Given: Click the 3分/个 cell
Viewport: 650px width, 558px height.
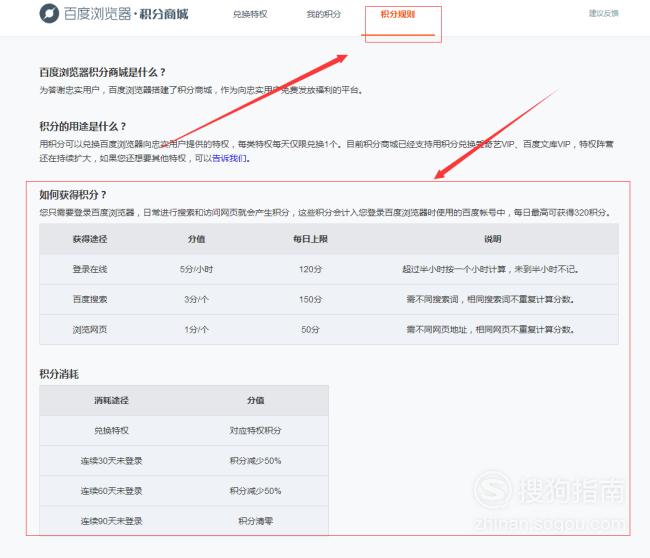Looking at the screenshot, I should pos(196,299).
